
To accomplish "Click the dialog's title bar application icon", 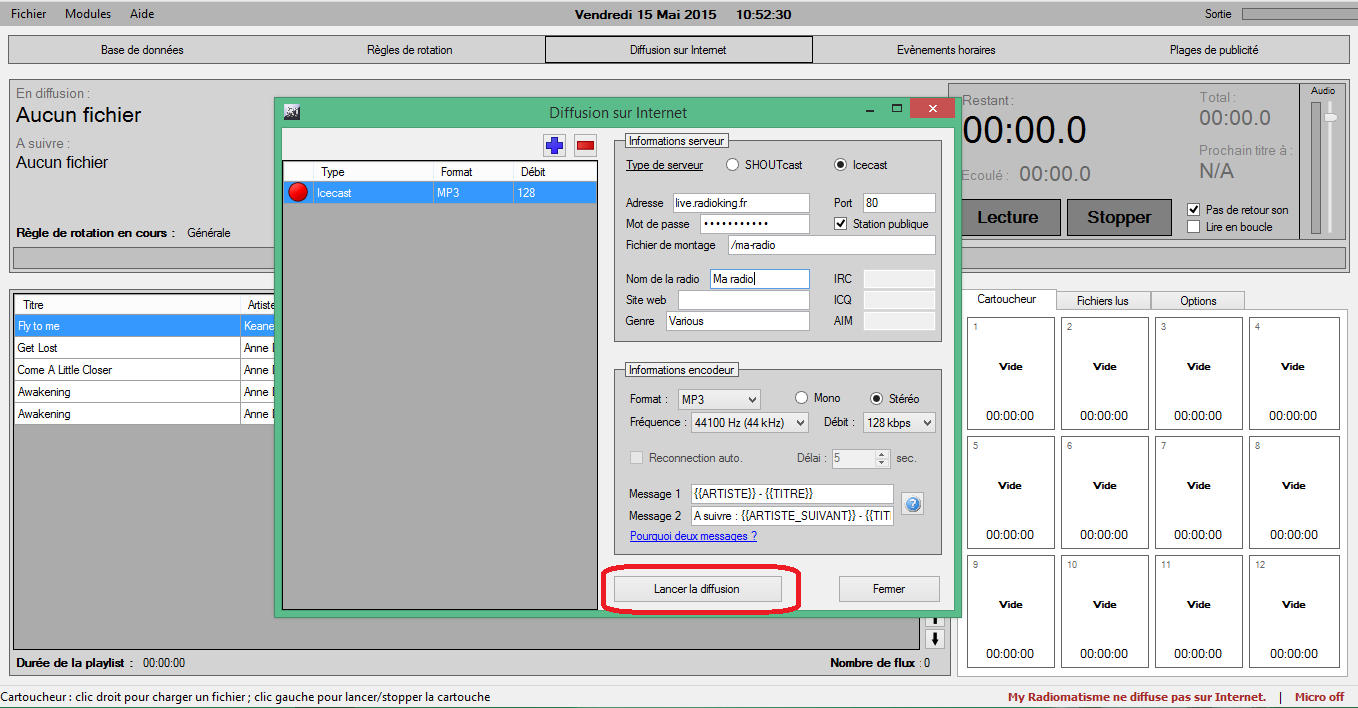I will coord(292,112).
